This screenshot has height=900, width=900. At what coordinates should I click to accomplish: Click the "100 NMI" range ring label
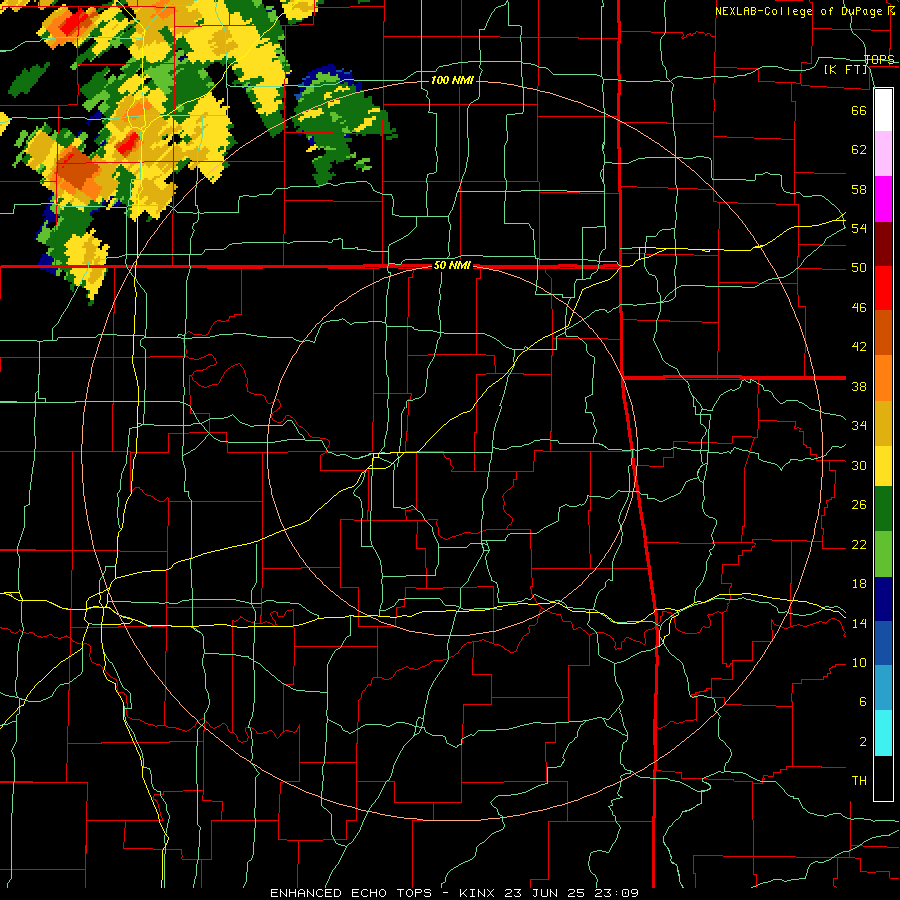click(x=452, y=80)
